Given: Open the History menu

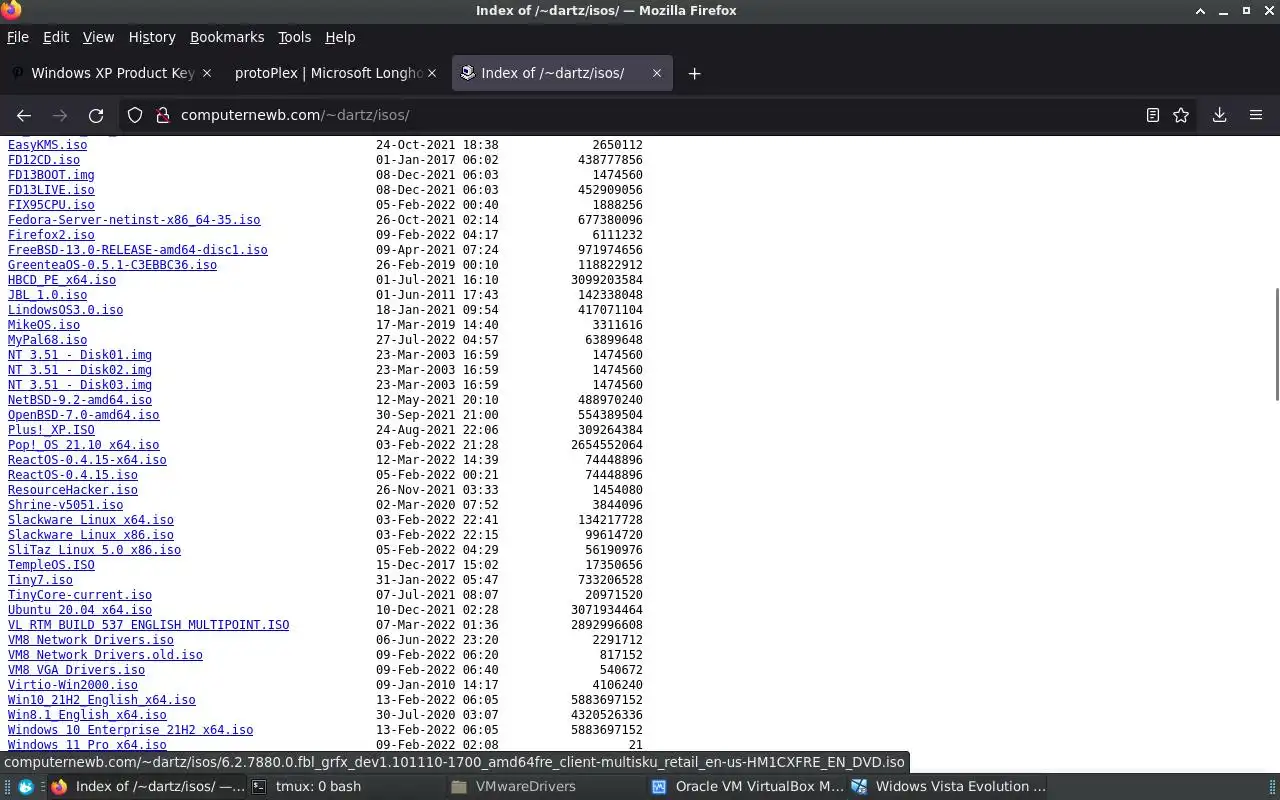Looking at the screenshot, I should point(152,37).
